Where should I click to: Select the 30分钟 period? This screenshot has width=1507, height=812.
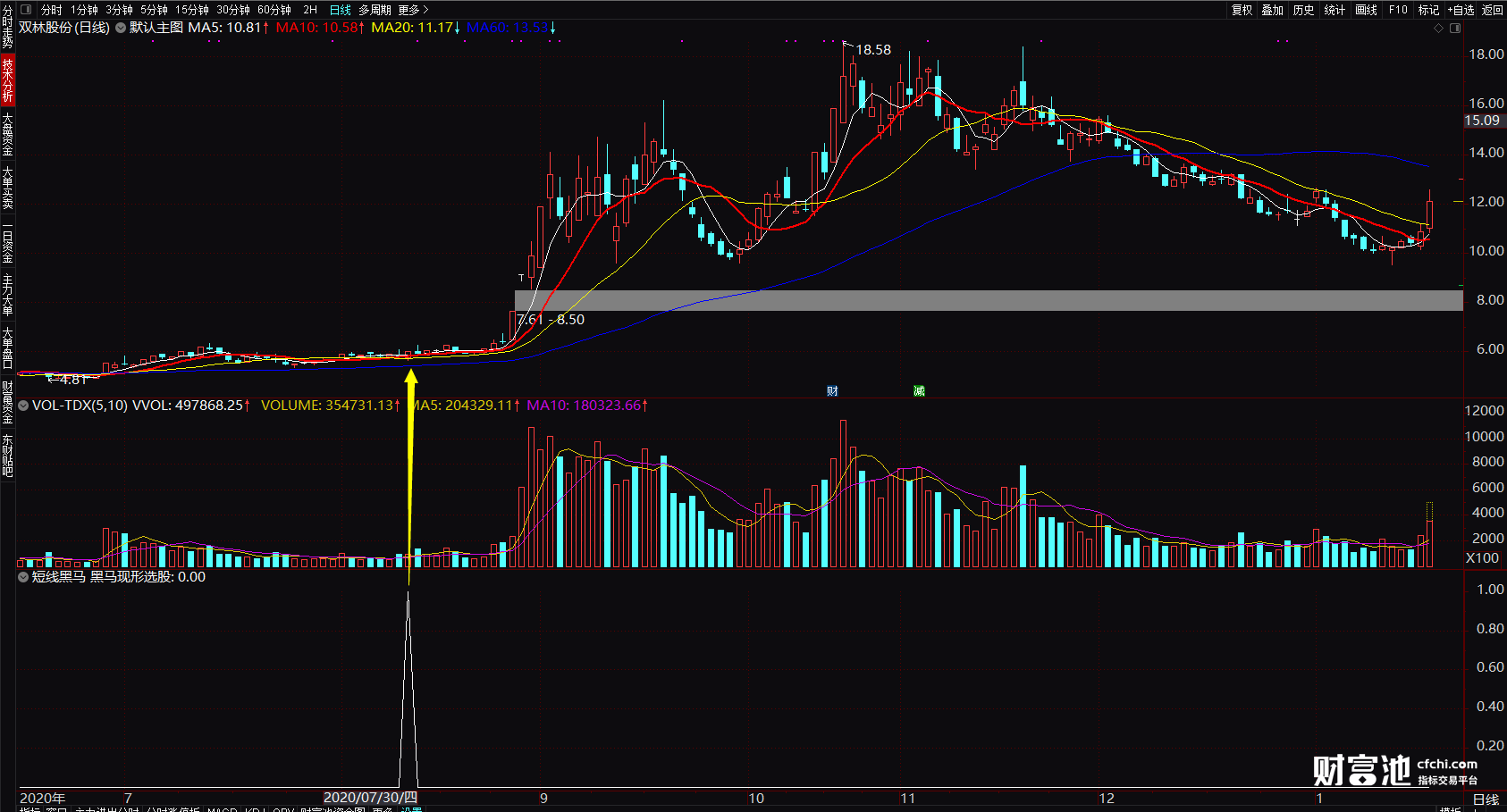point(233,10)
